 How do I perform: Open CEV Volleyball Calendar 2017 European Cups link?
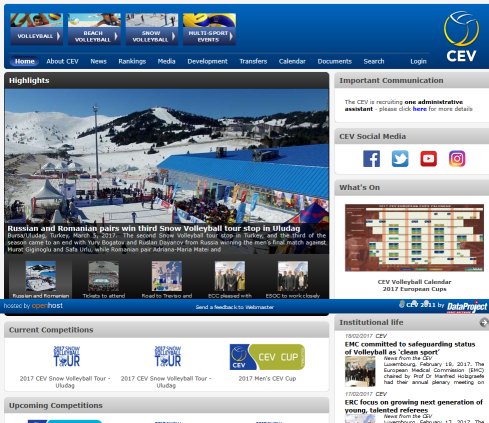coord(414,285)
